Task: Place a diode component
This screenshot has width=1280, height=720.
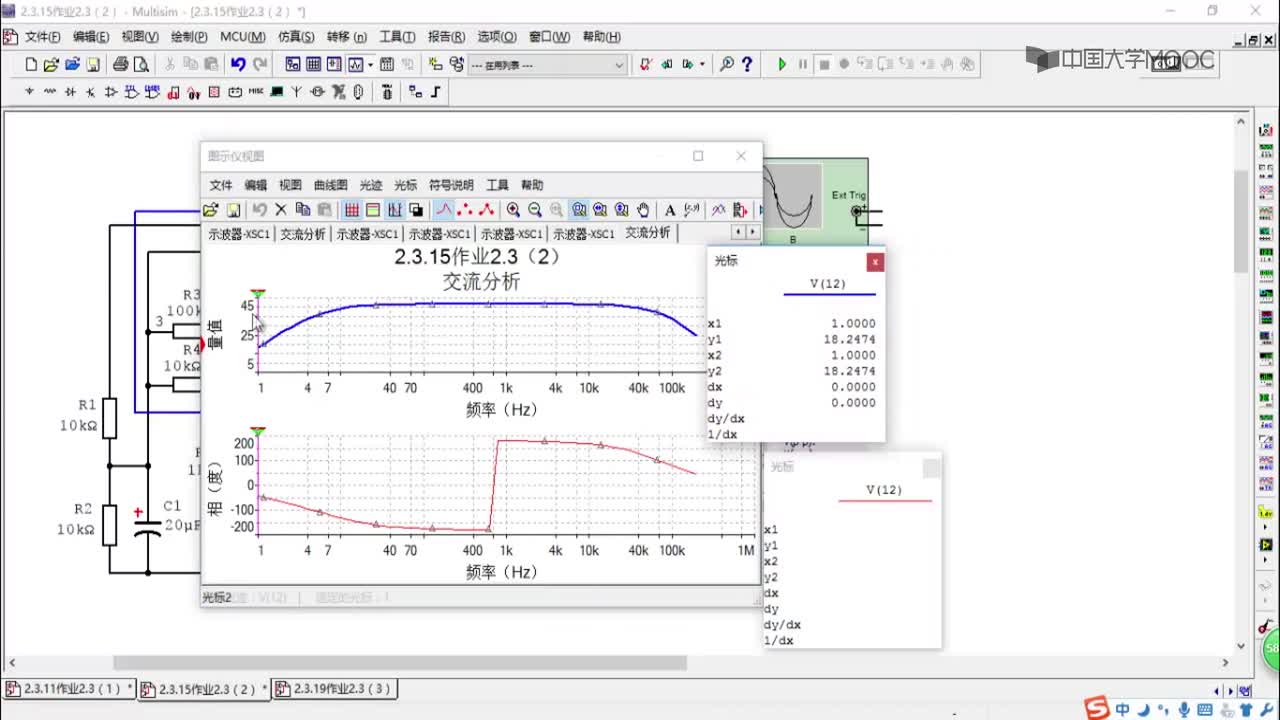Action: [70, 91]
